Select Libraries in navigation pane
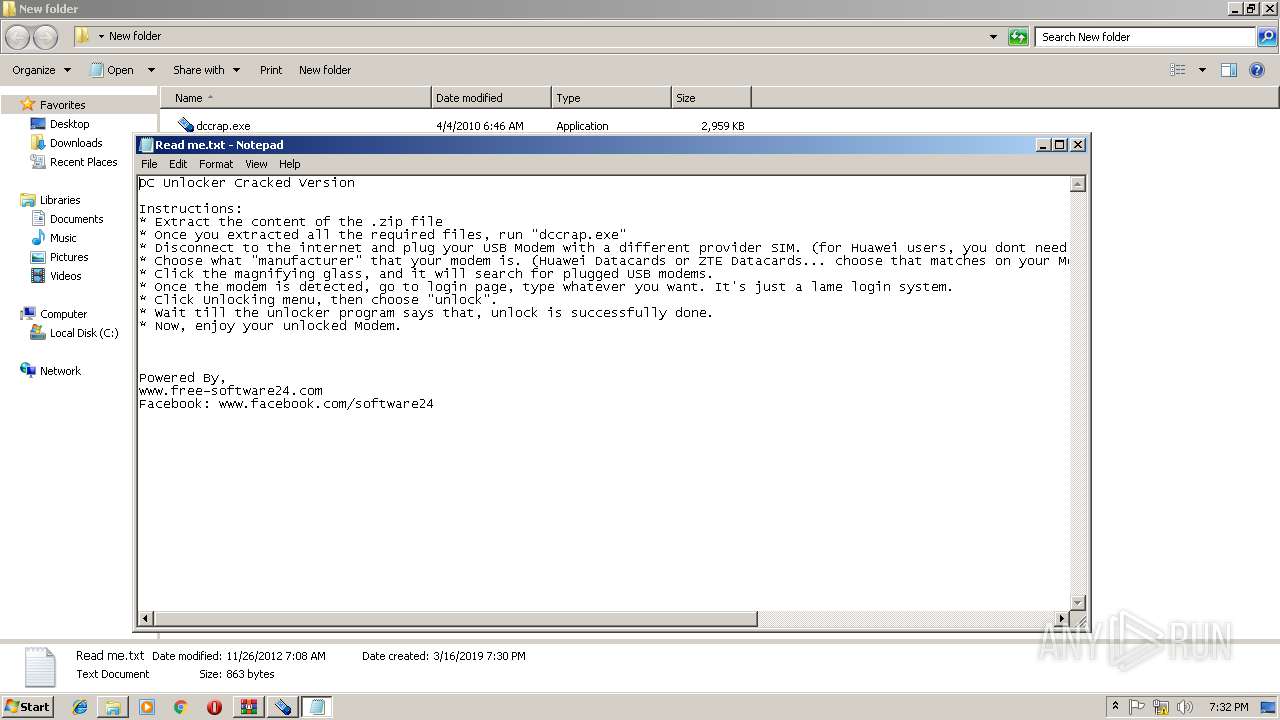The width and height of the screenshot is (1280, 720). [x=60, y=200]
